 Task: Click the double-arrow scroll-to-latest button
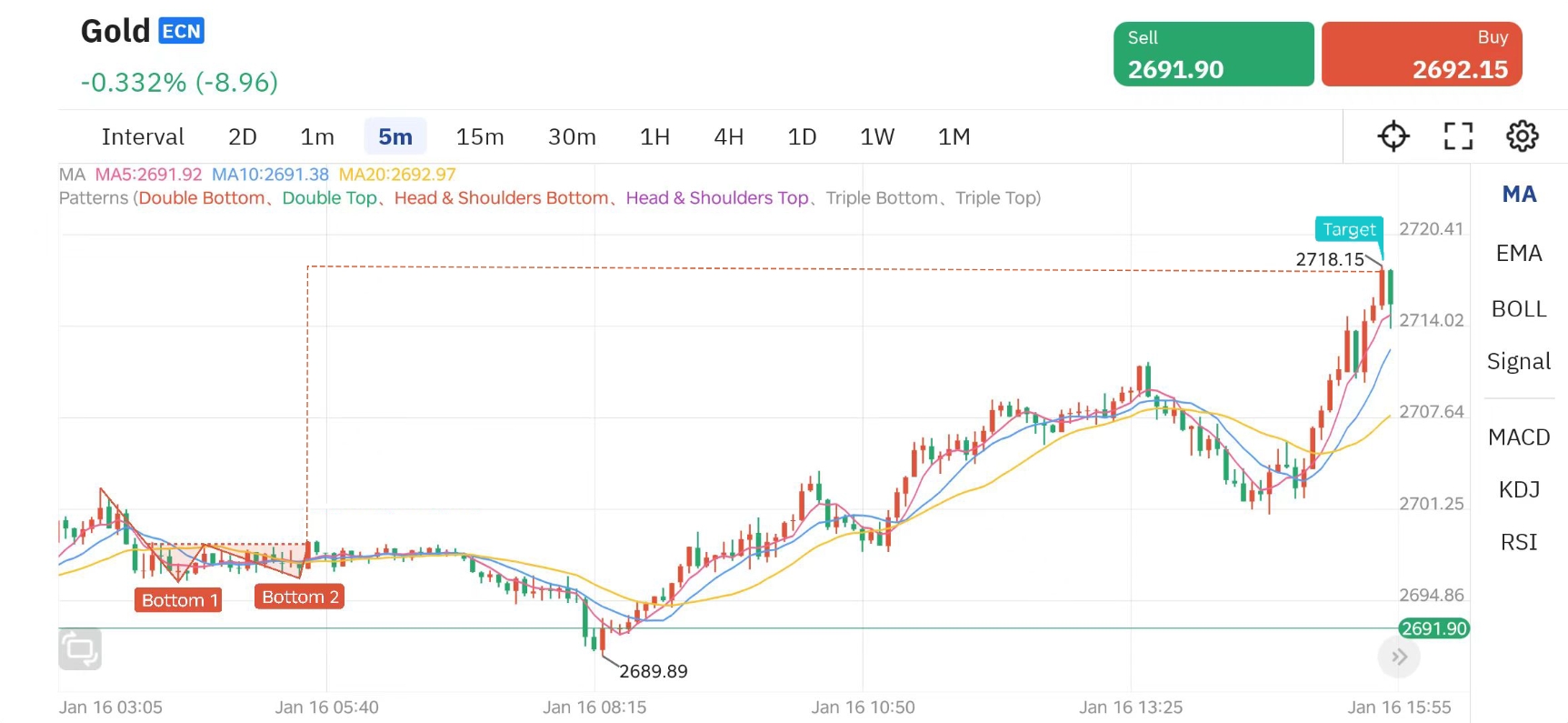[1399, 657]
